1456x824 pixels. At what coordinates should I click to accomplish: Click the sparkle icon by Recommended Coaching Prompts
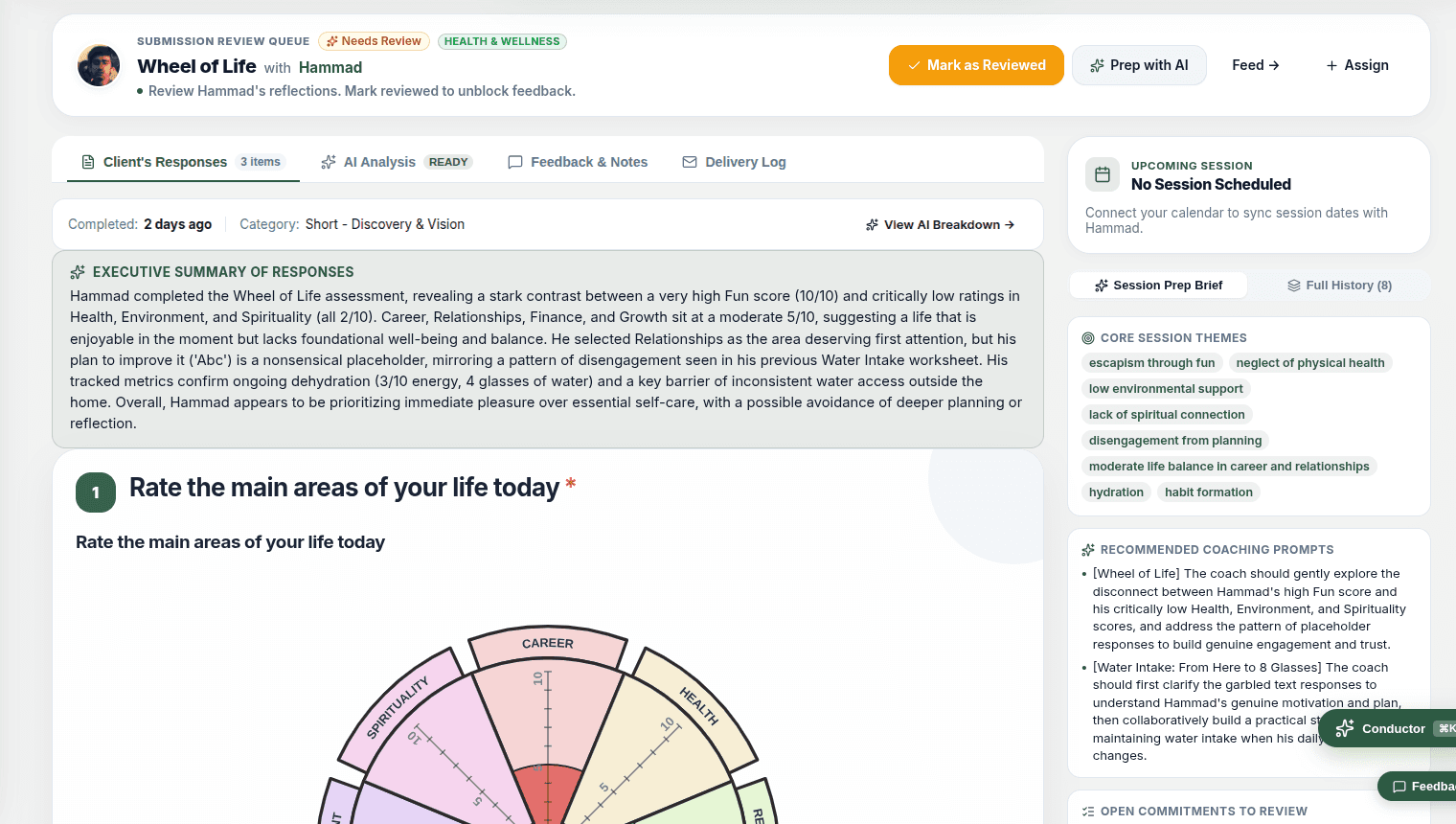click(1088, 550)
